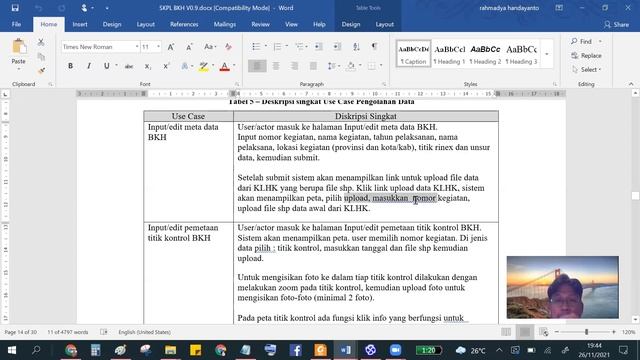Toggle Bold formatting
This screenshot has height=360, width=640.
tap(70, 66)
